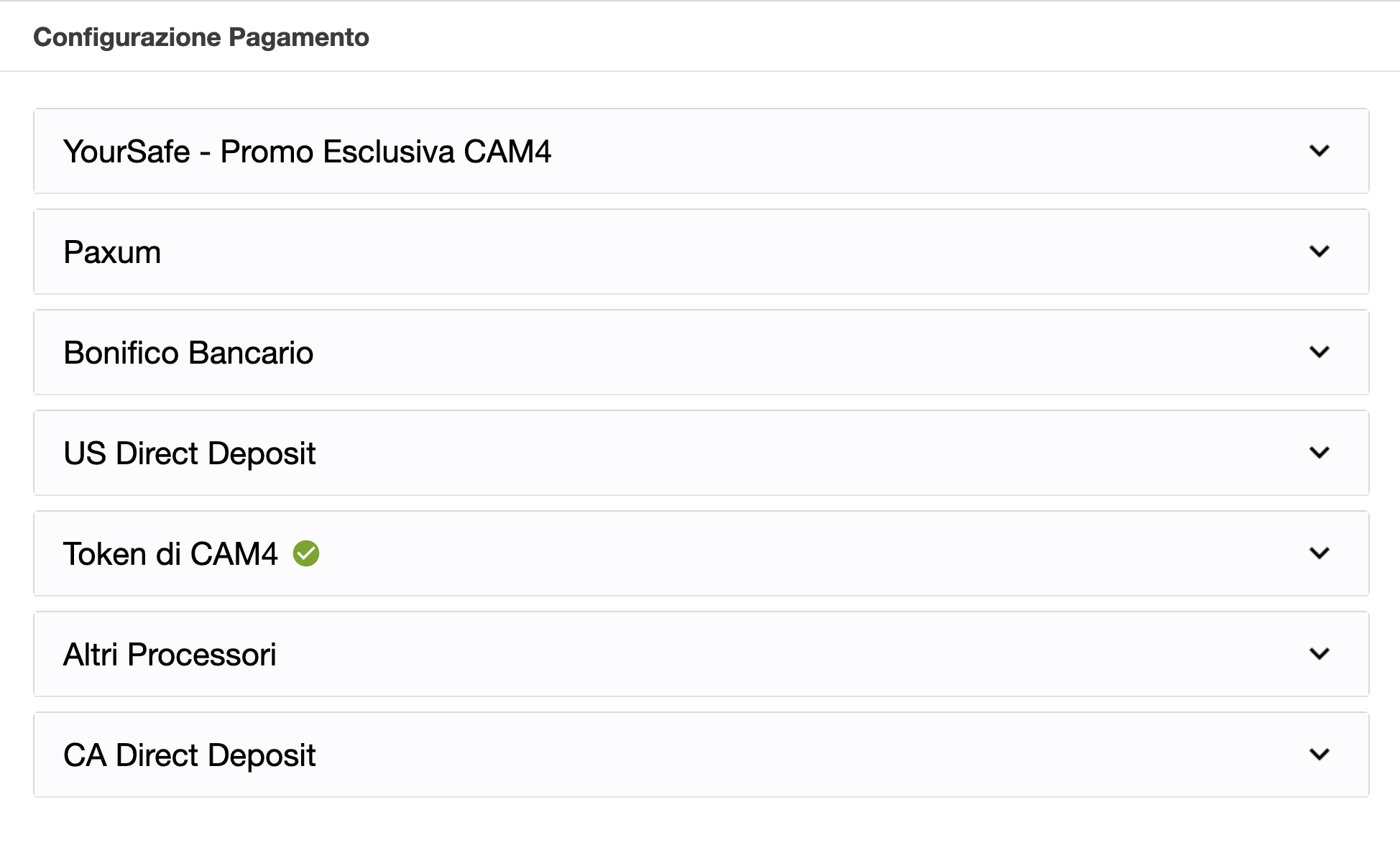Screen dimensions: 1400x848
Task: Select the Token di CAM4 label
Action: point(170,554)
